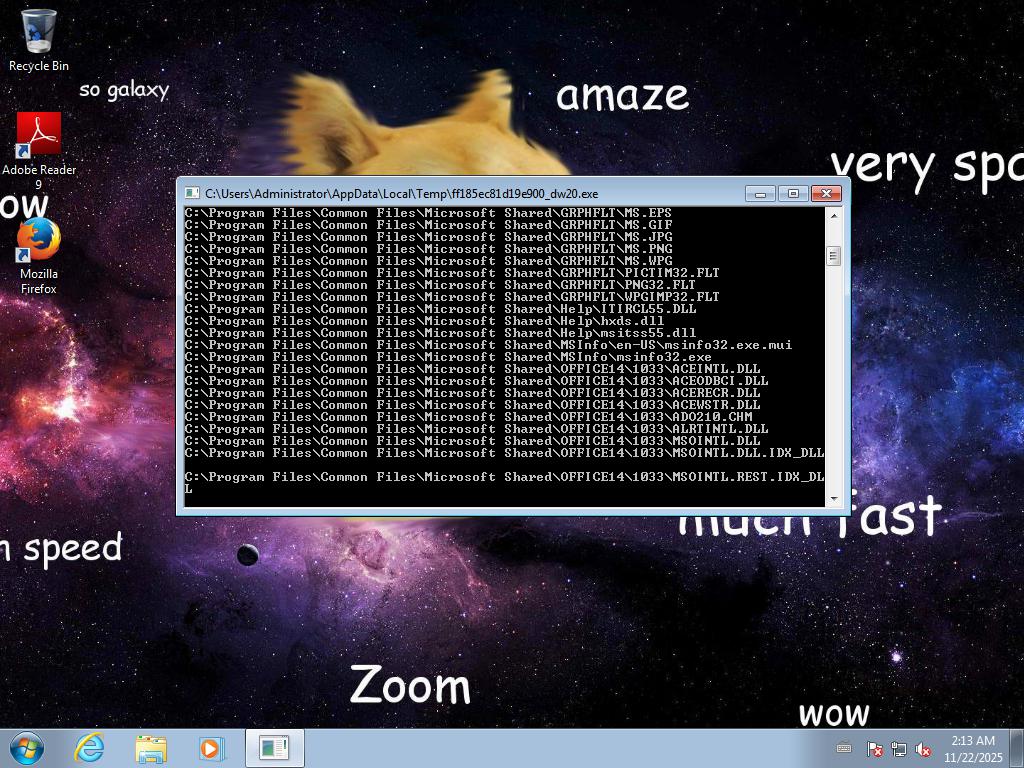
Task: Open Windows Media Player from taskbar
Action: click(x=211, y=748)
